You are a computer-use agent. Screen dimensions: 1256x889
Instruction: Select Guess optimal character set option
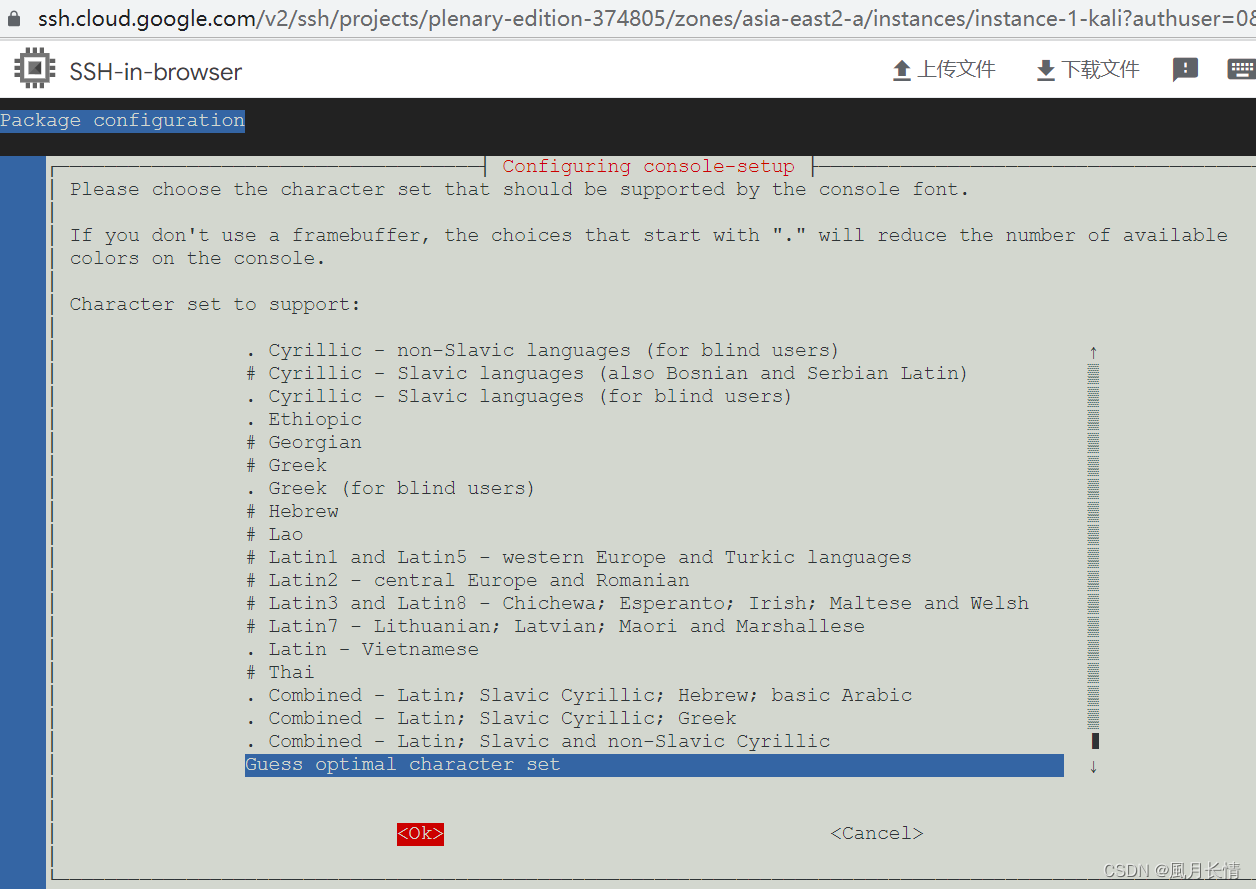pyautogui.click(x=654, y=765)
